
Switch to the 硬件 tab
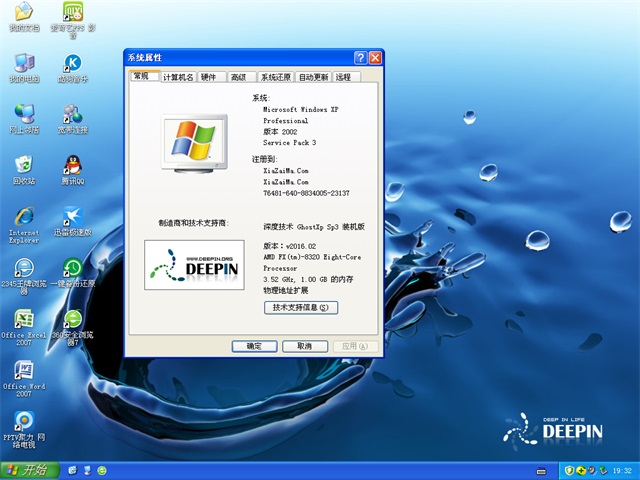209,77
